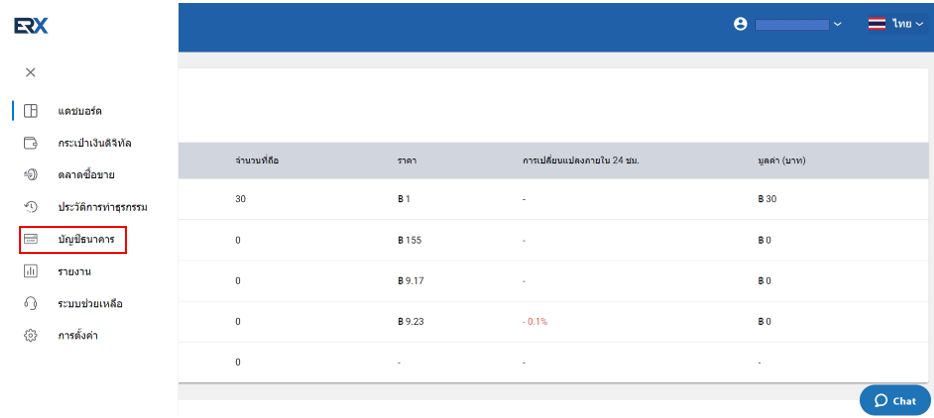Click the transaction history clock icon

pos(30,207)
